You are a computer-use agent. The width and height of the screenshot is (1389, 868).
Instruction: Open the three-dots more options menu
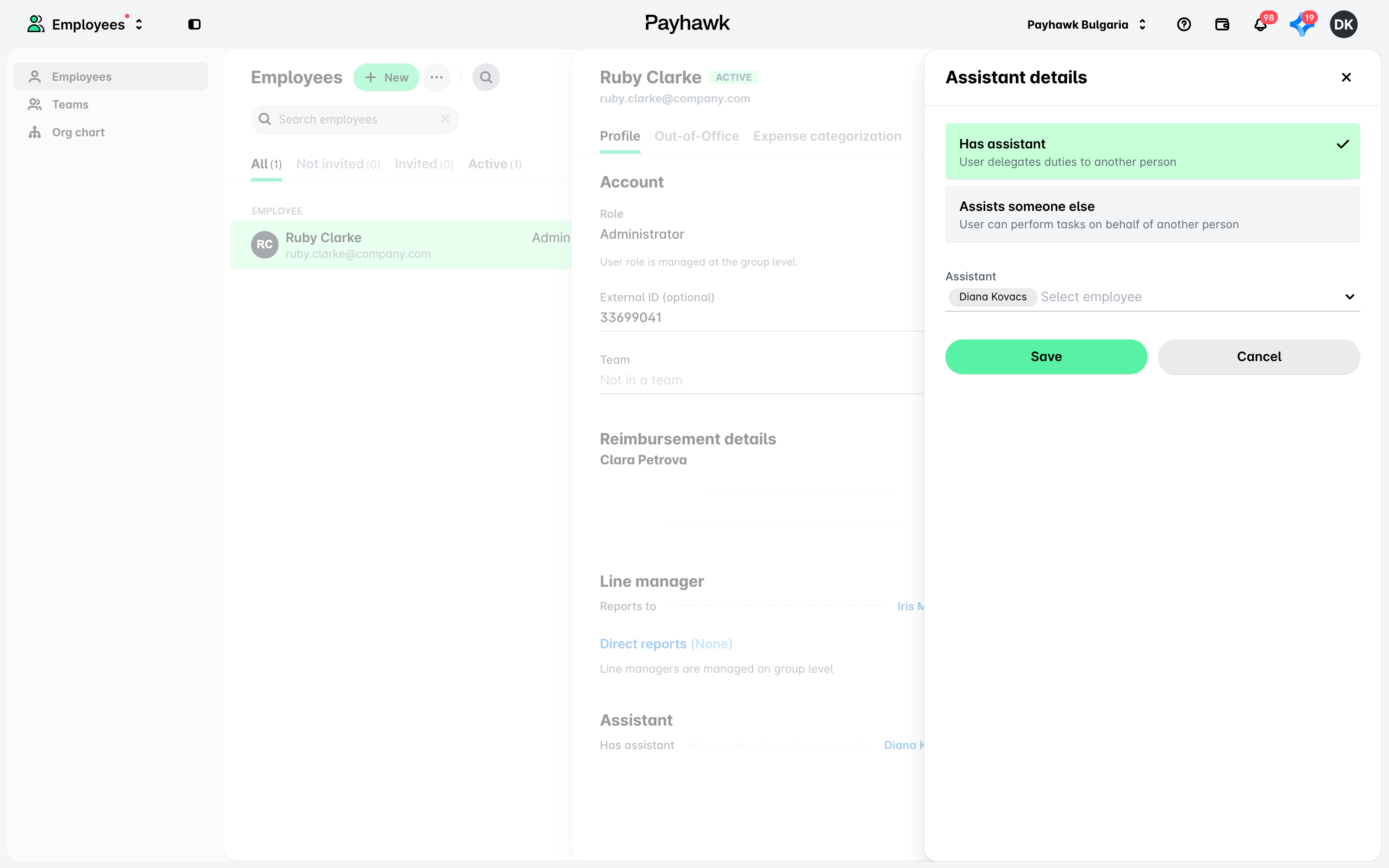437,77
